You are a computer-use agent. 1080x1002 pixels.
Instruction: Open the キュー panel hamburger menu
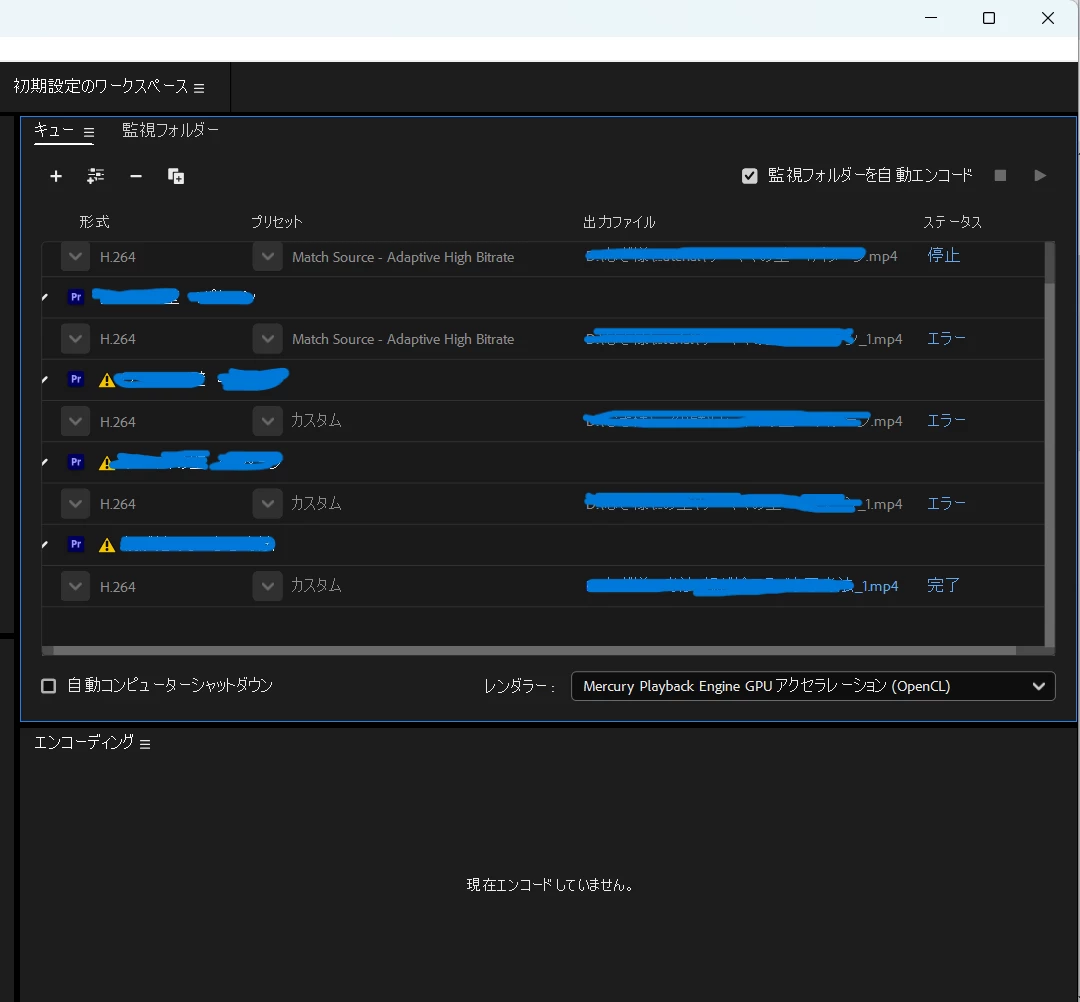point(89,132)
